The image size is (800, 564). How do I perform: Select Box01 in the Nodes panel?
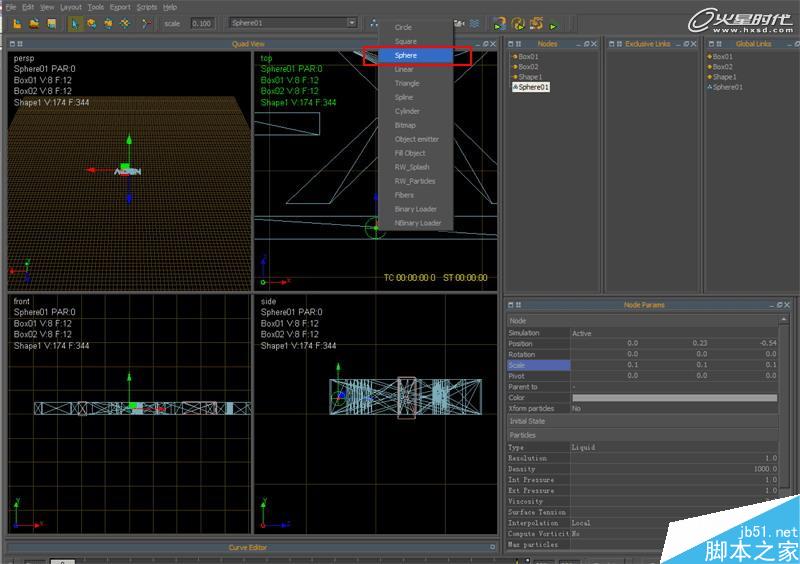(x=527, y=57)
